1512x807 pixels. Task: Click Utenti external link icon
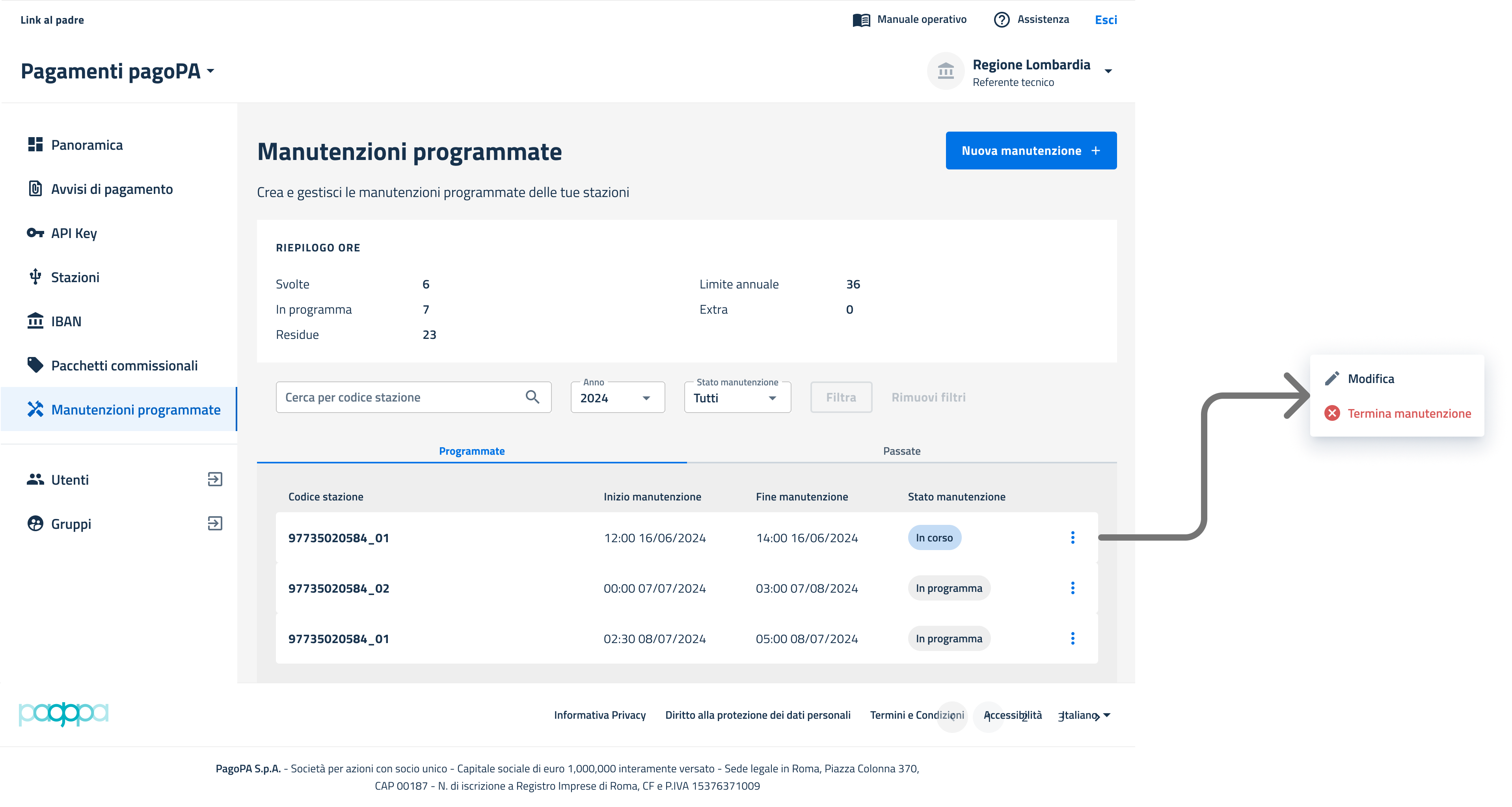point(215,480)
